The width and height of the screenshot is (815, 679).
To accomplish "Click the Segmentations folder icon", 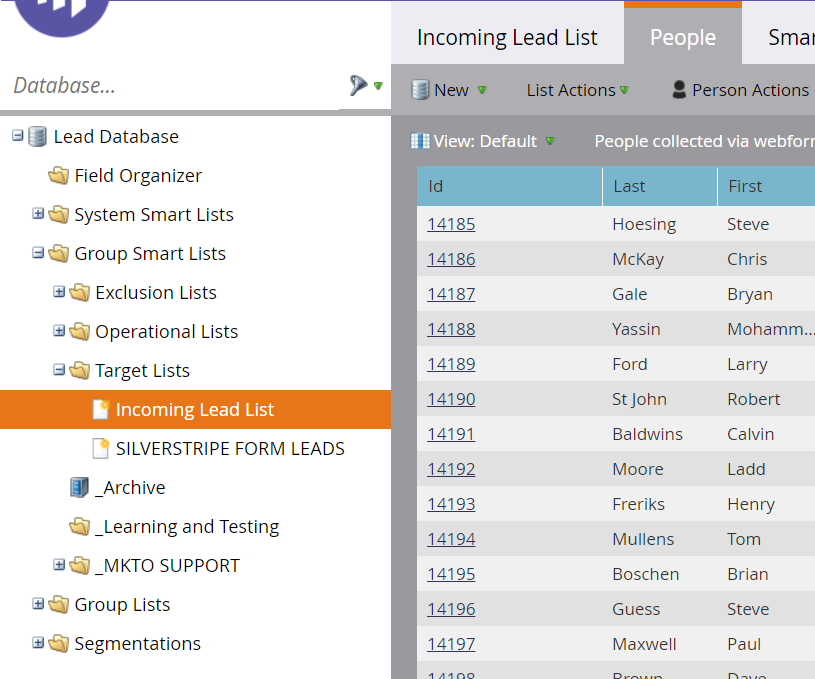I will 58,643.
